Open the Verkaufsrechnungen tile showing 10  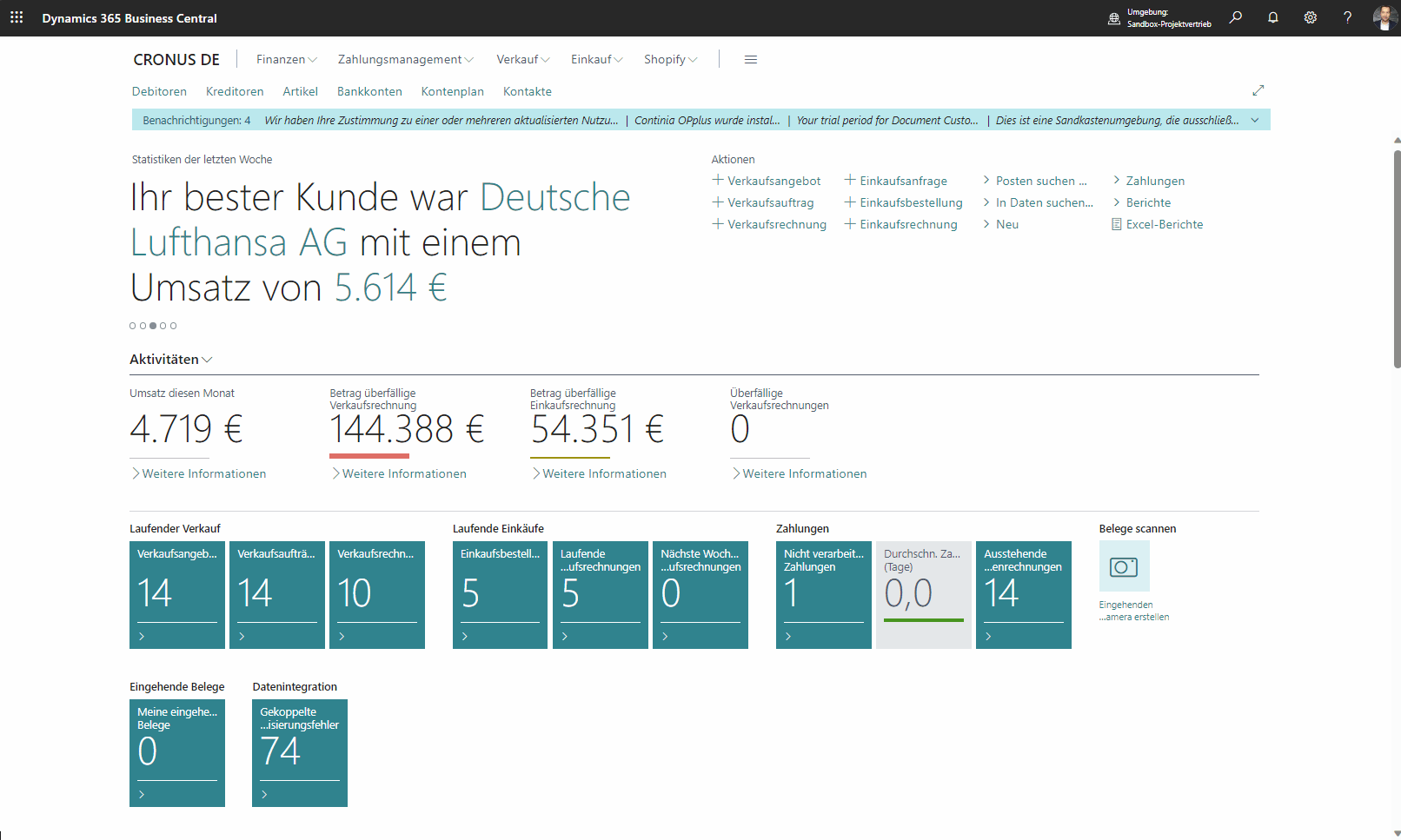(x=377, y=595)
